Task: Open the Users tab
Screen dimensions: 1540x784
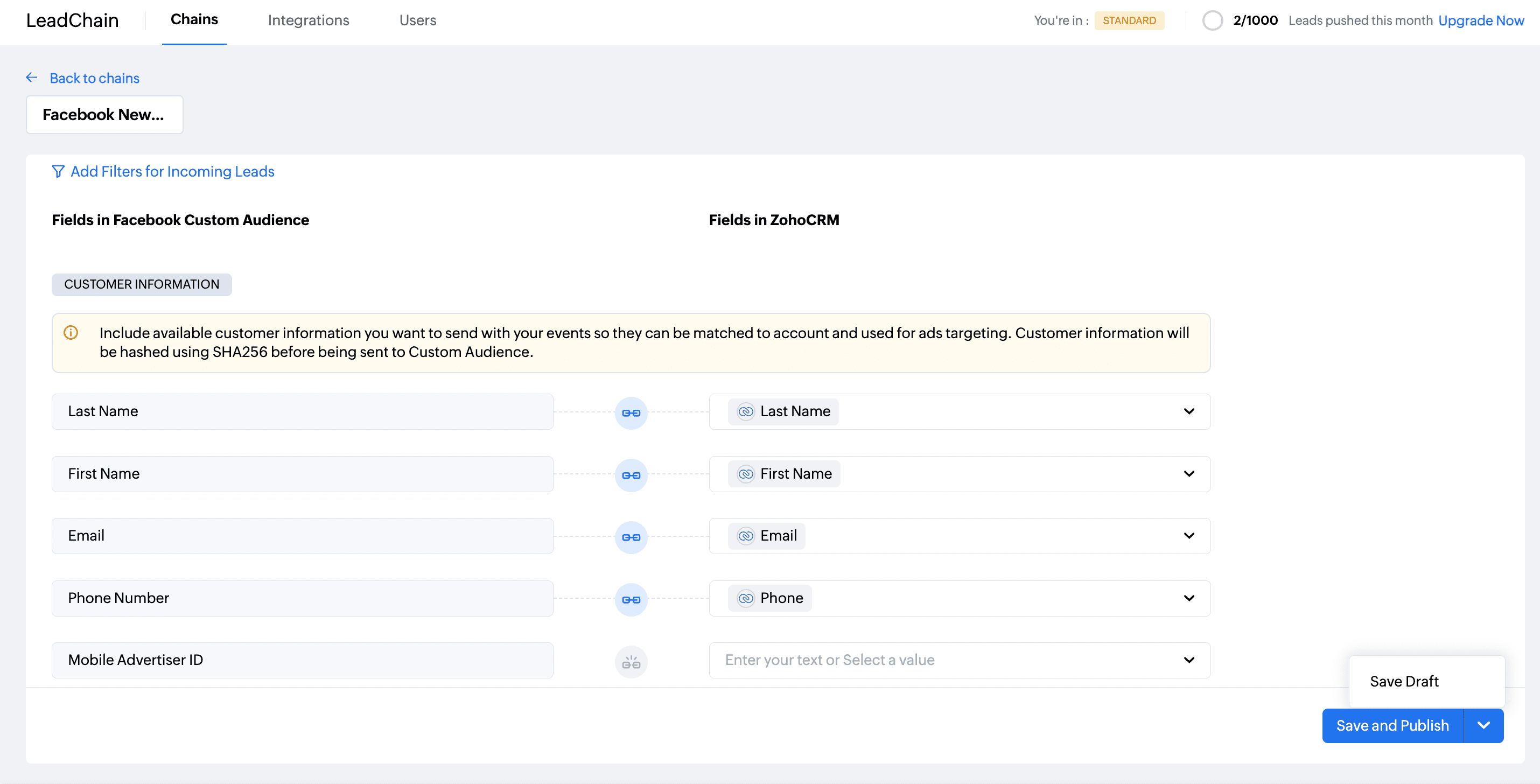Action: (417, 20)
